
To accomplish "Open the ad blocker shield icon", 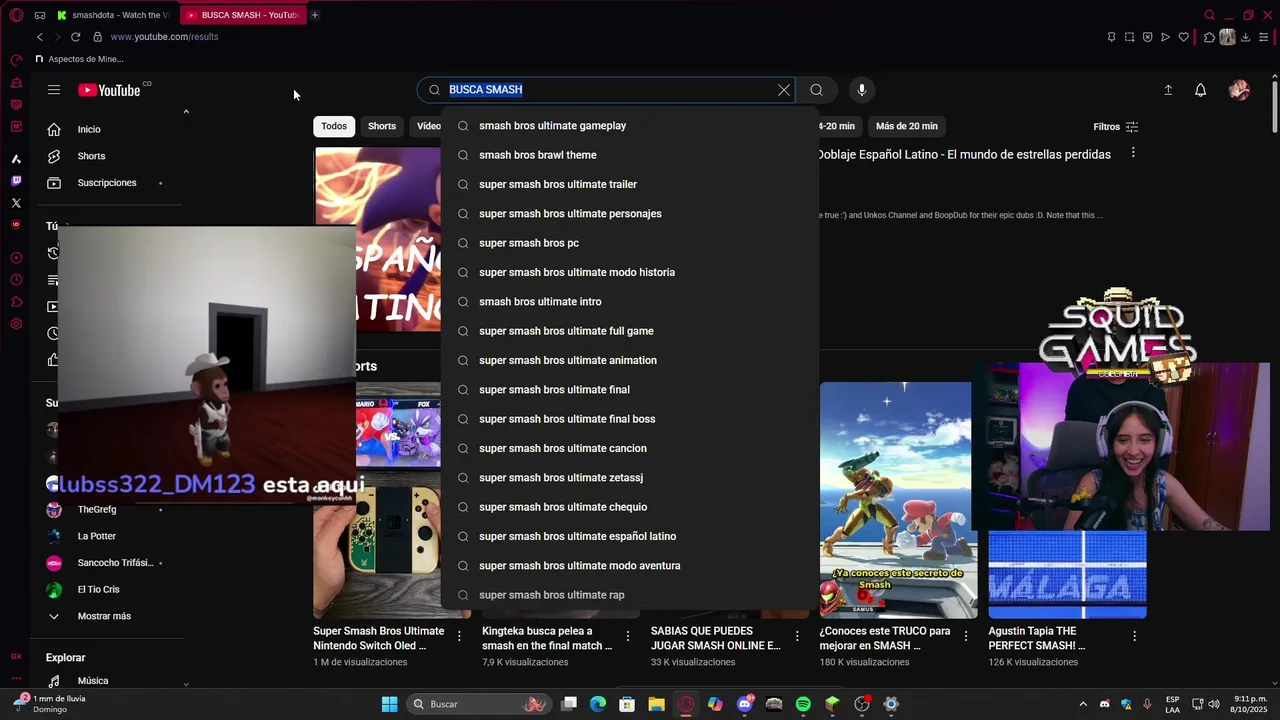I will [x=1147, y=37].
